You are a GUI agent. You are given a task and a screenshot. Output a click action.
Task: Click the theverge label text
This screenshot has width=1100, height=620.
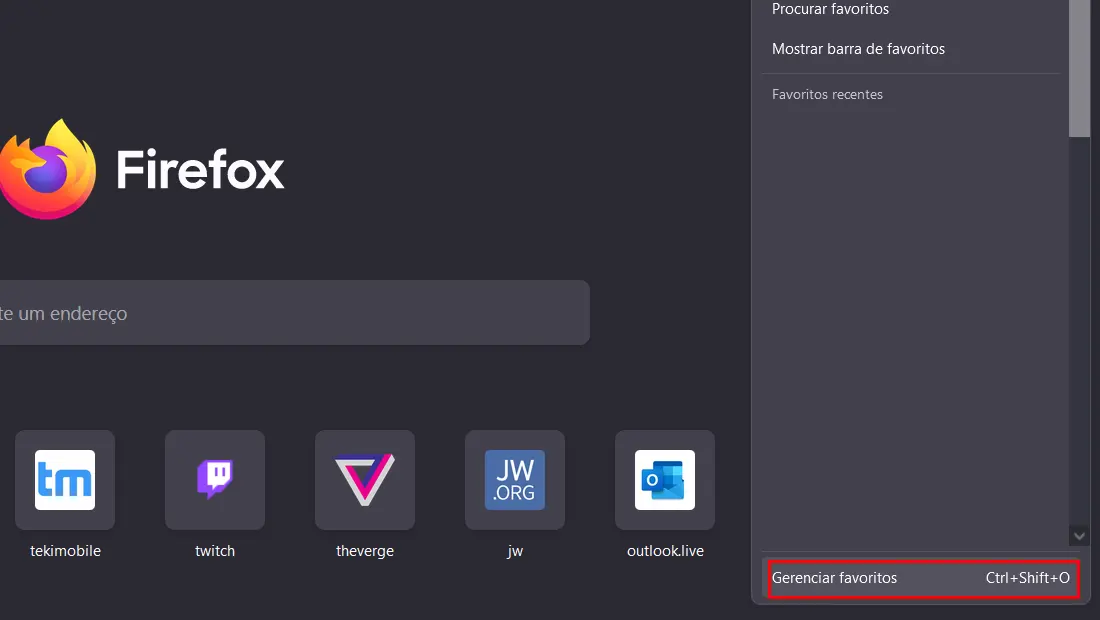click(x=365, y=551)
